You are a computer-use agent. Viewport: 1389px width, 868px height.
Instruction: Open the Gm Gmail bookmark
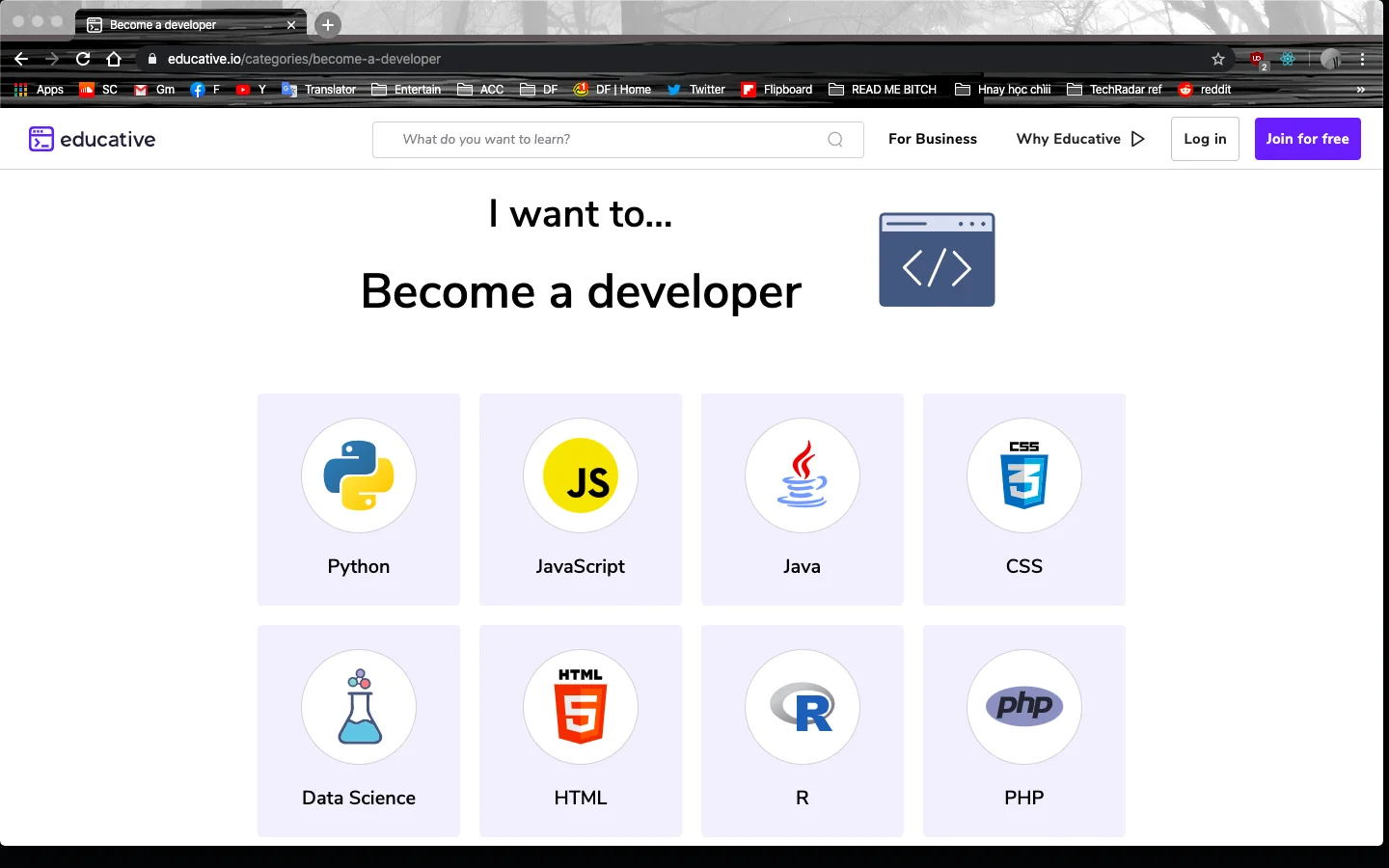[x=154, y=90]
